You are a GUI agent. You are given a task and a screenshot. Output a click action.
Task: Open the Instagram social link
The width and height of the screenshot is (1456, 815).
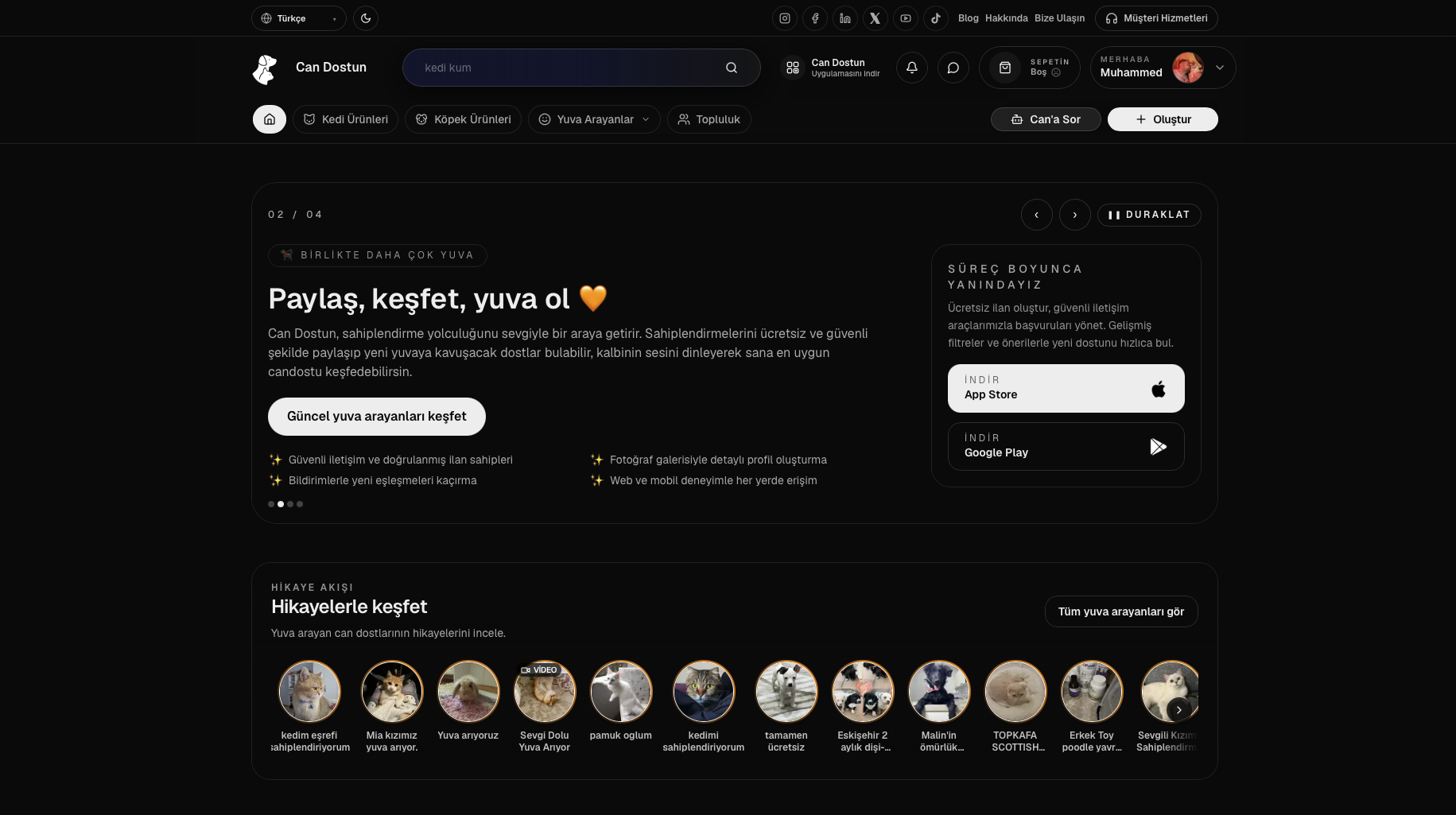[784, 18]
